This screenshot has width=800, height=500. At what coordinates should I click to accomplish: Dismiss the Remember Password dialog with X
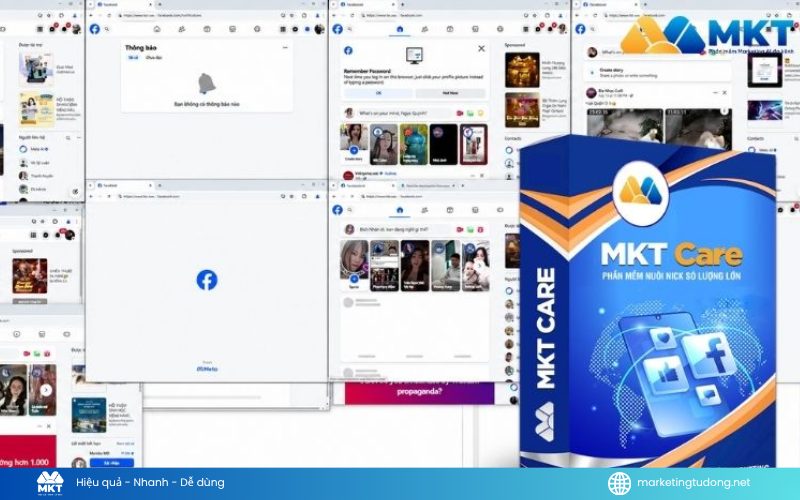(481, 48)
